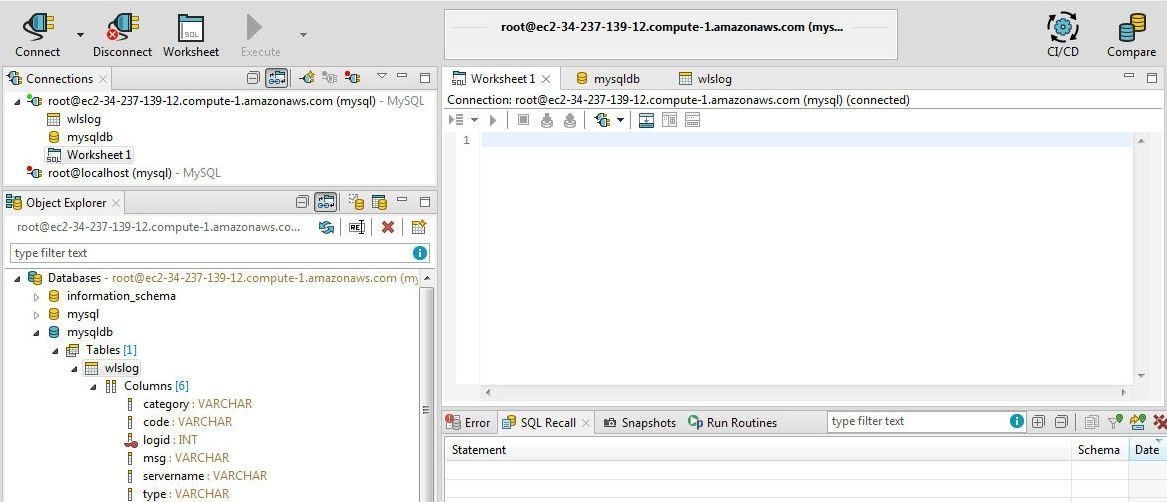Collapse the Columns [6] node
The width and height of the screenshot is (1167, 502).
point(93,387)
